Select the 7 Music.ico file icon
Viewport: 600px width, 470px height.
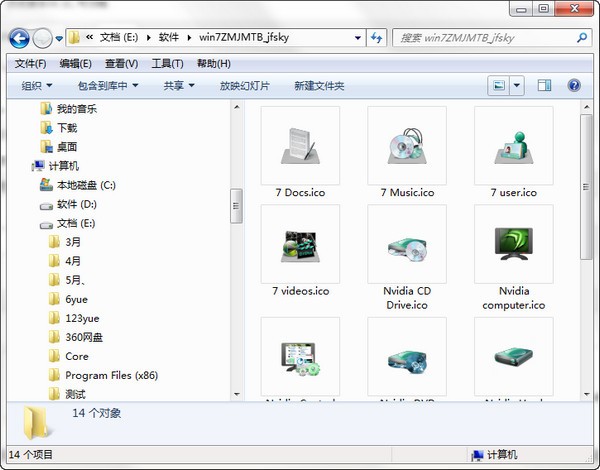tap(407, 146)
